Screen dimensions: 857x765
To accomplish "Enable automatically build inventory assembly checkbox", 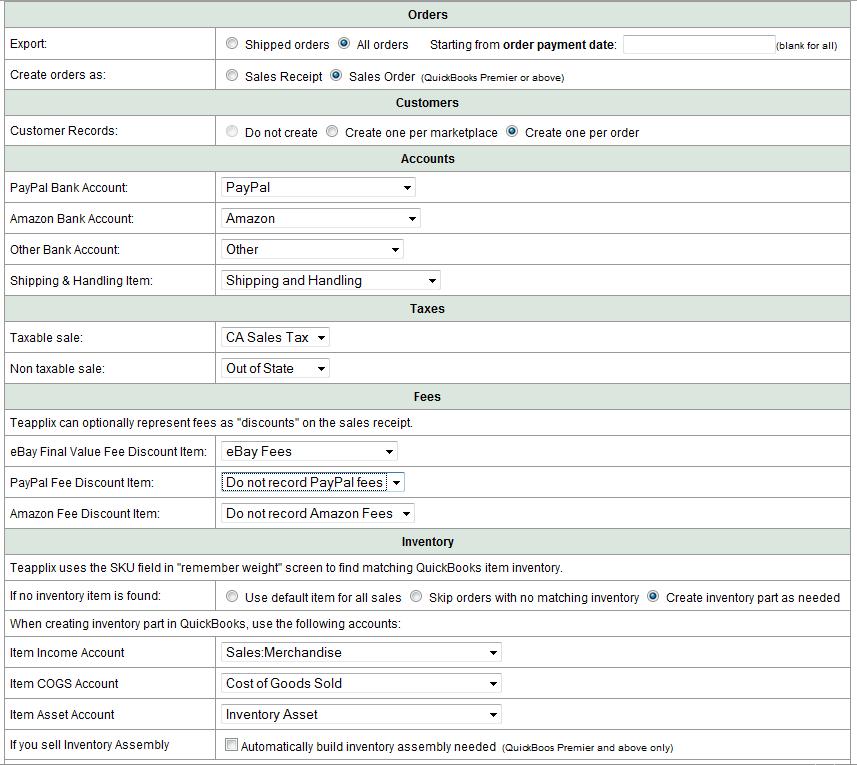I will coord(232,745).
